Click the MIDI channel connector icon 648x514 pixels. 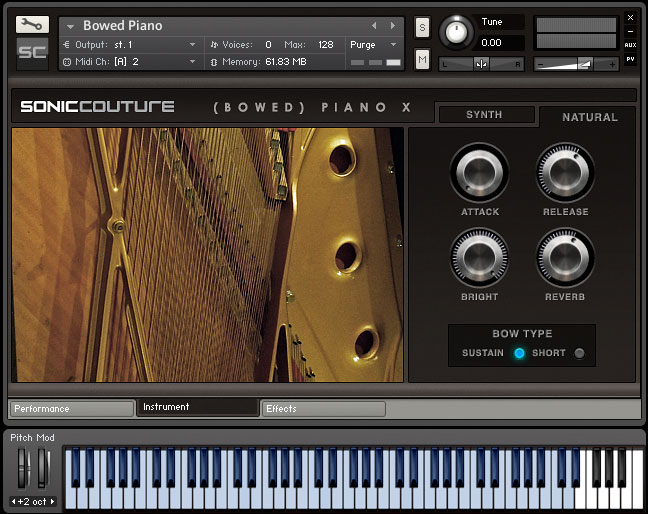click(x=67, y=62)
